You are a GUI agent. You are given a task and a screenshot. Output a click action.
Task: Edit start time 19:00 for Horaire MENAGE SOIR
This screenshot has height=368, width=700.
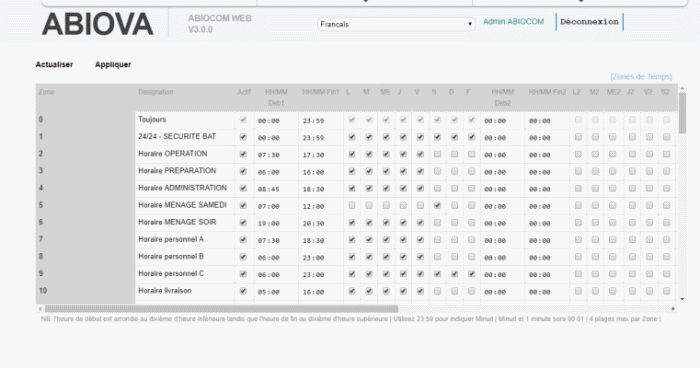[276, 223]
